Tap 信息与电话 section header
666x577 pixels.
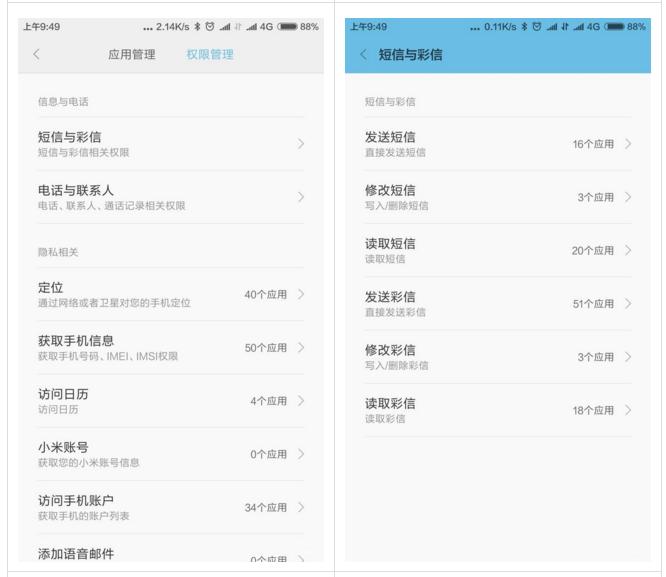click(63, 102)
